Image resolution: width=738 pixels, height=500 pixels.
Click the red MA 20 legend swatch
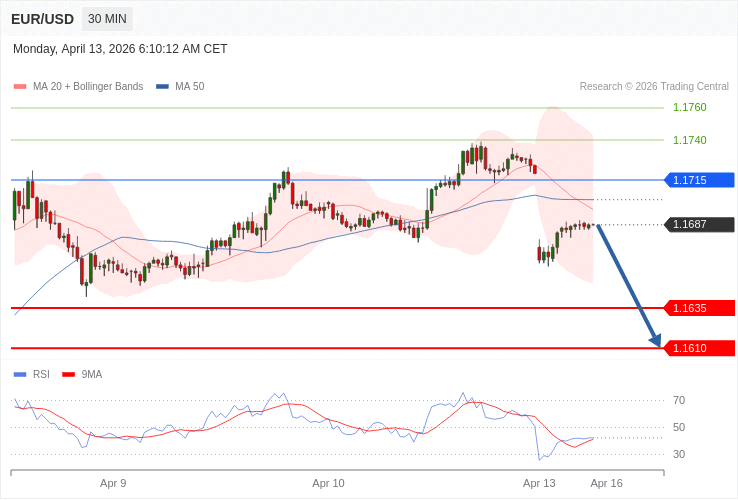[20, 87]
